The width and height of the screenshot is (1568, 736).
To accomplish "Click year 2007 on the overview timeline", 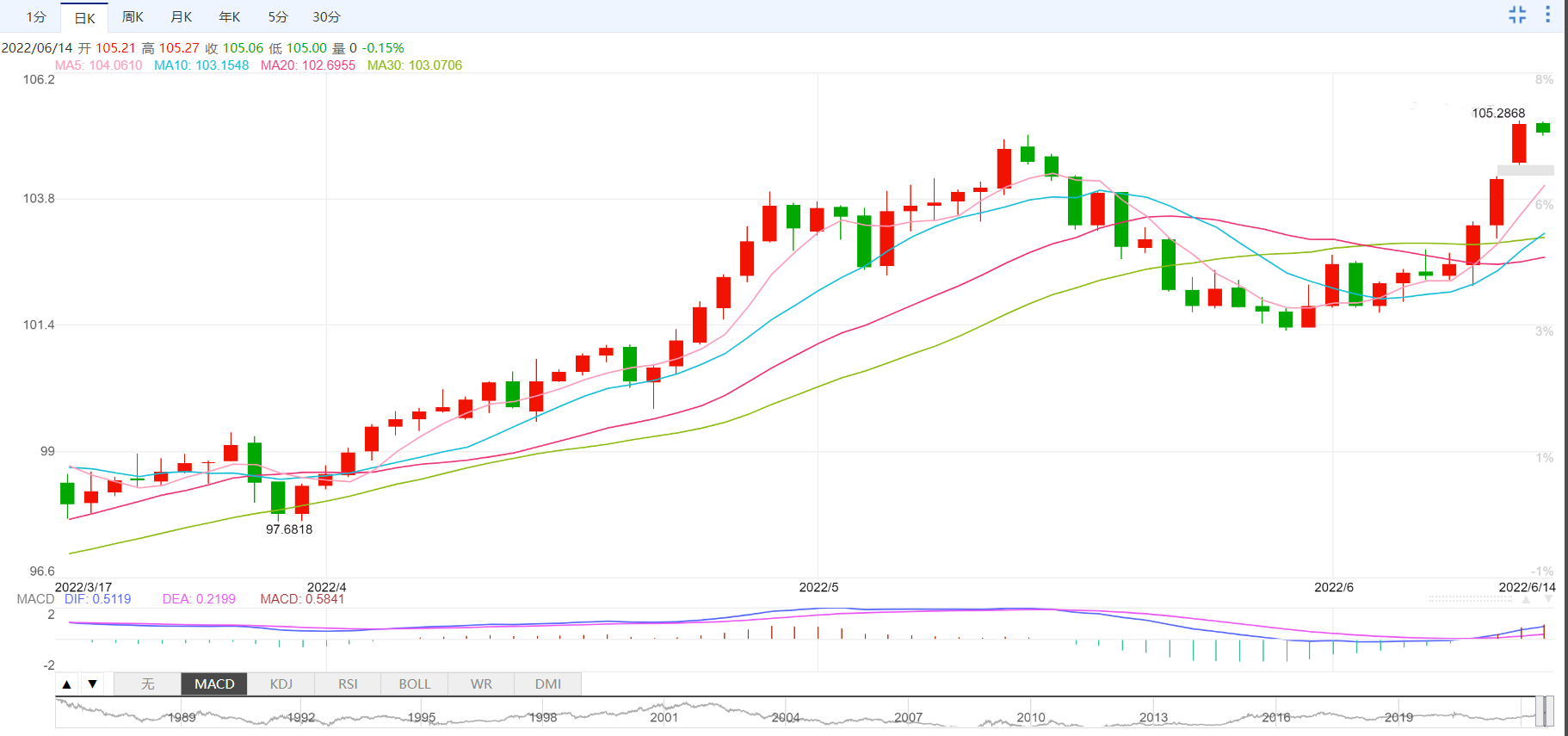I will click(908, 718).
